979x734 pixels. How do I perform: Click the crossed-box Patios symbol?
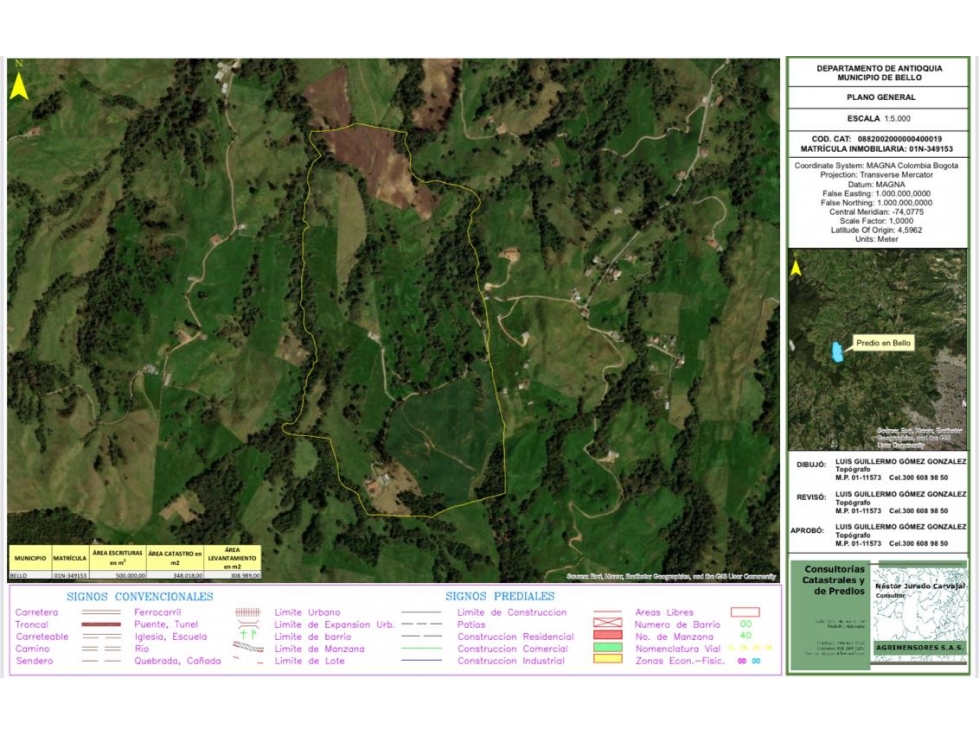click(x=608, y=623)
